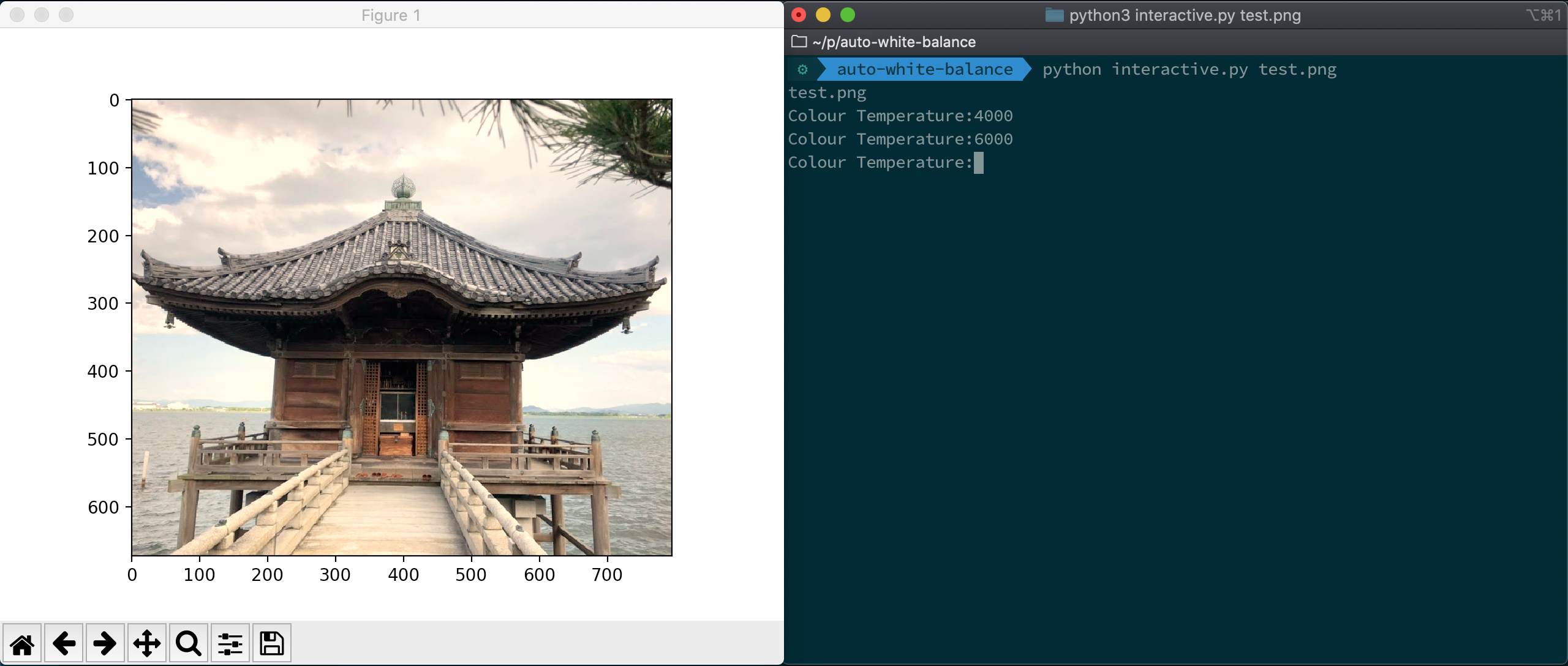Click the auto-white-balance prompt segment
Screen dimensions: 1568x666
[x=924, y=70]
